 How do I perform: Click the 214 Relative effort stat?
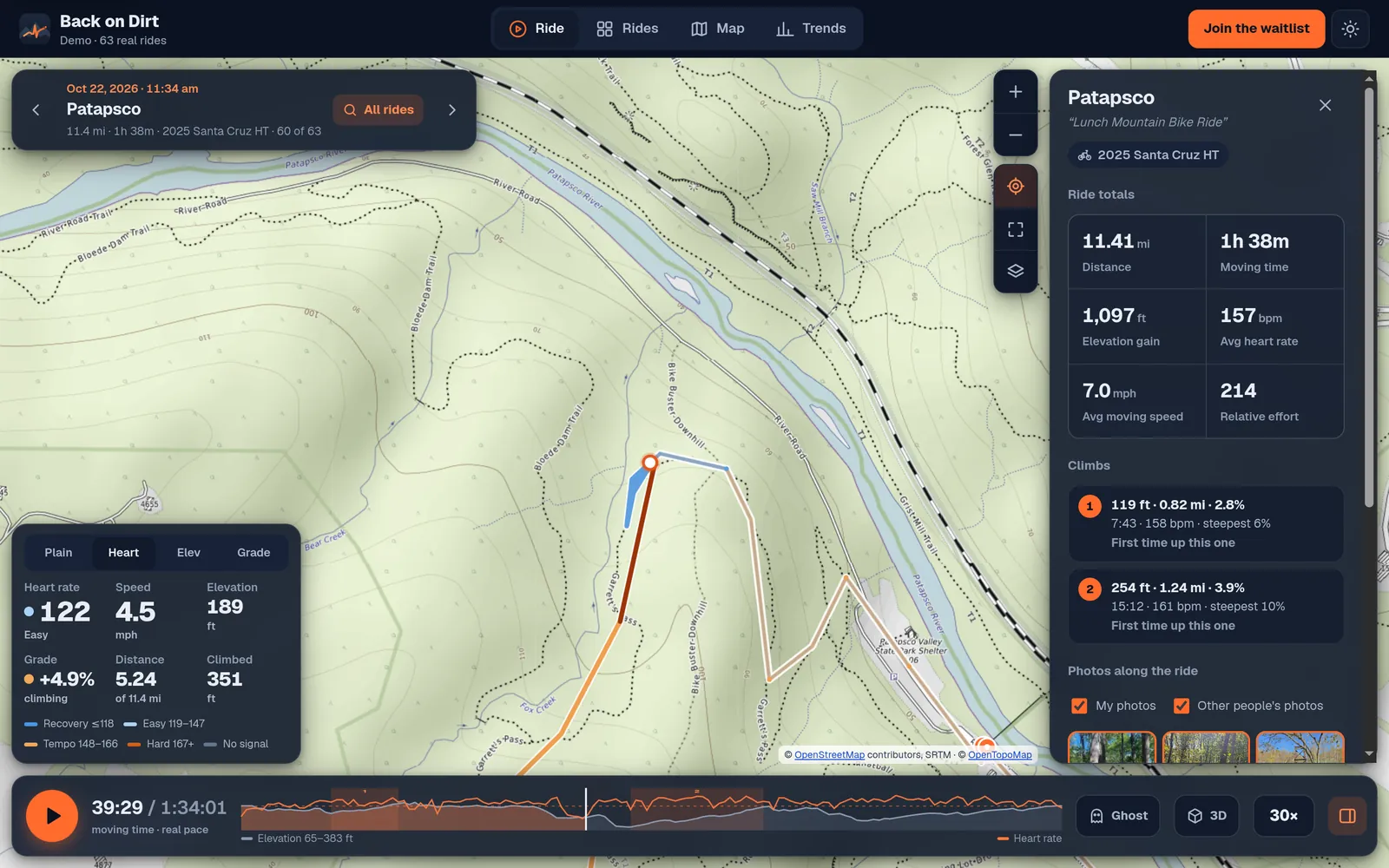pos(1274,401)
